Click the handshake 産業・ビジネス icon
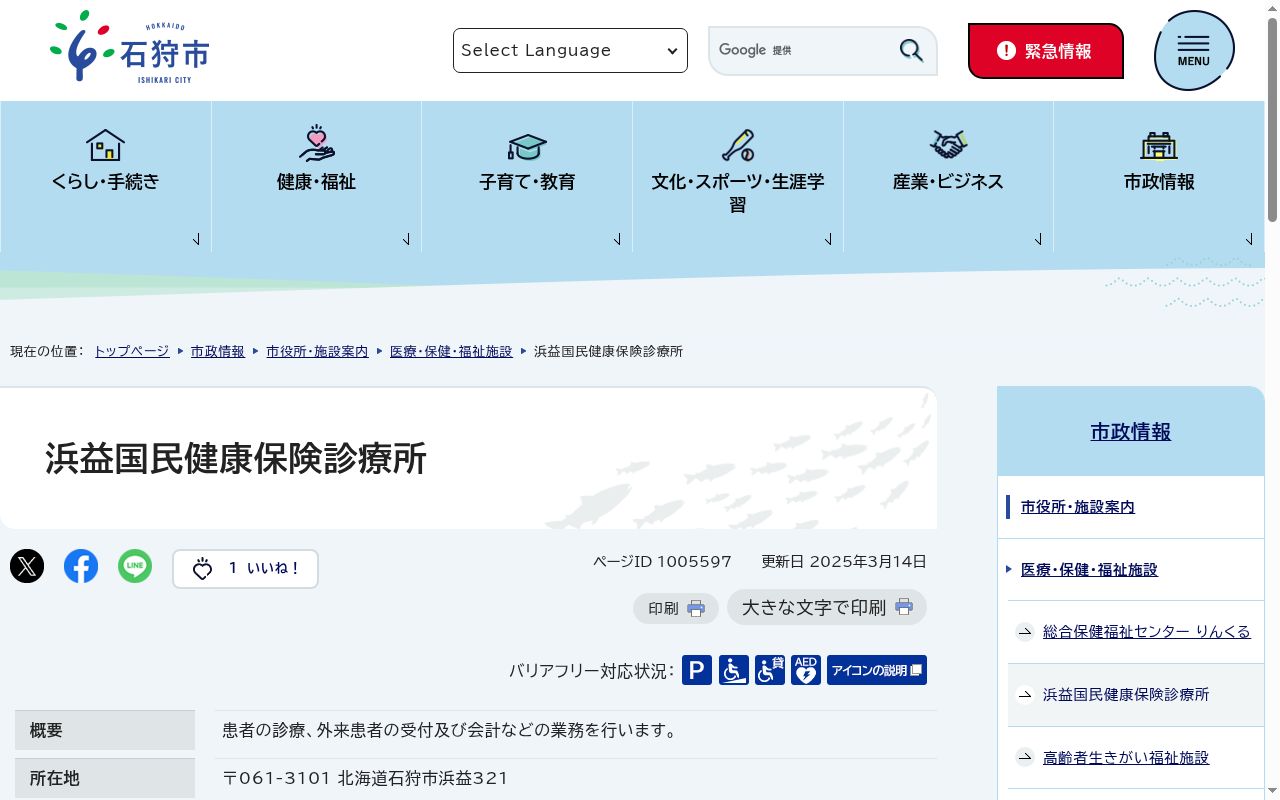Viewport: 1280px width, 800px height. [948, 145]
